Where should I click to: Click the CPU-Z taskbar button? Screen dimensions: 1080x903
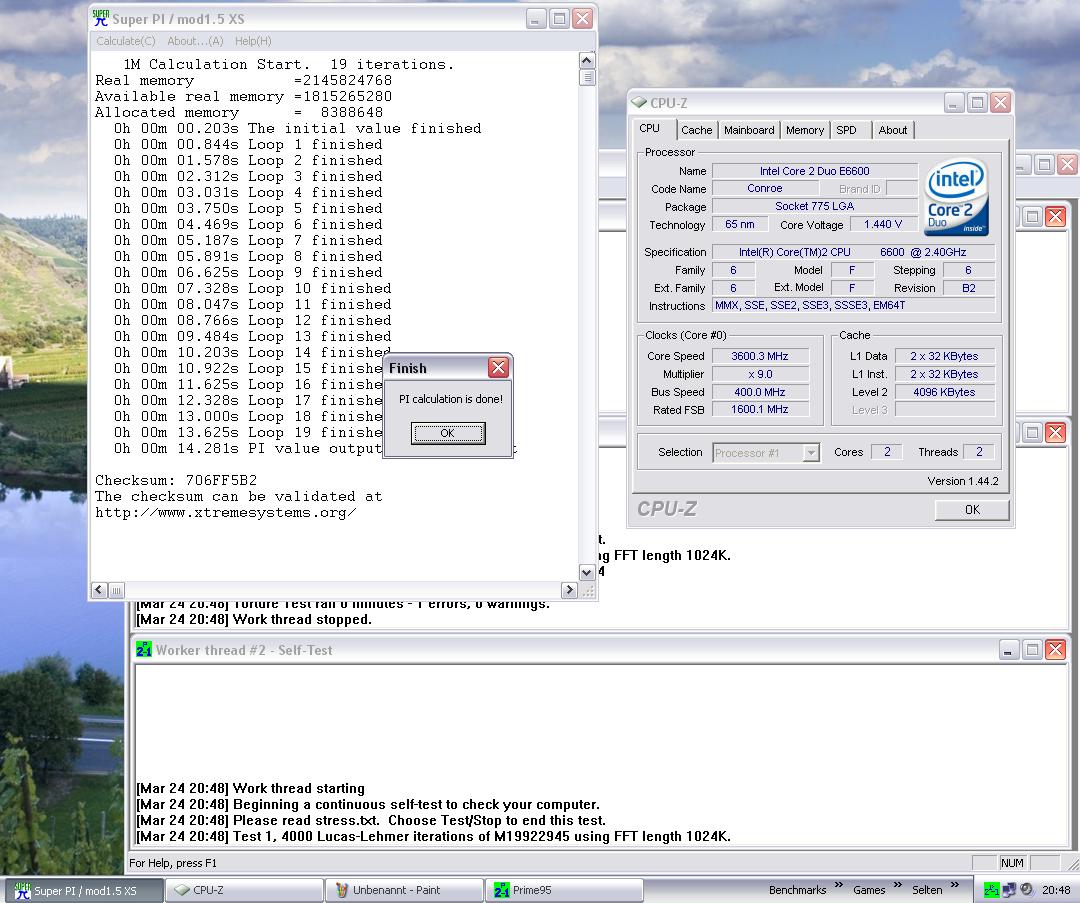click(245, 890)
